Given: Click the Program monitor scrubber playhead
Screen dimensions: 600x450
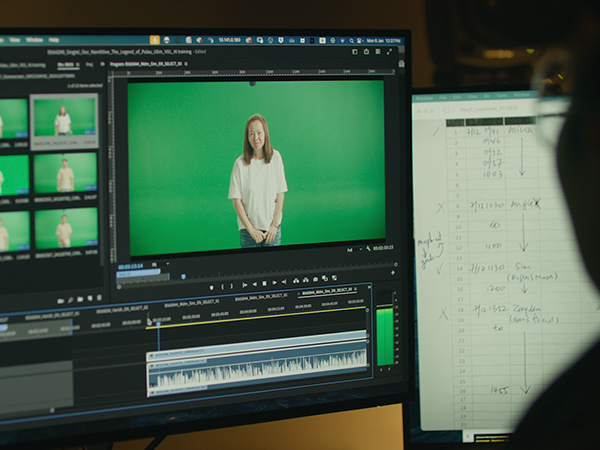Looking at the screenshot, I should pos(183,276).
